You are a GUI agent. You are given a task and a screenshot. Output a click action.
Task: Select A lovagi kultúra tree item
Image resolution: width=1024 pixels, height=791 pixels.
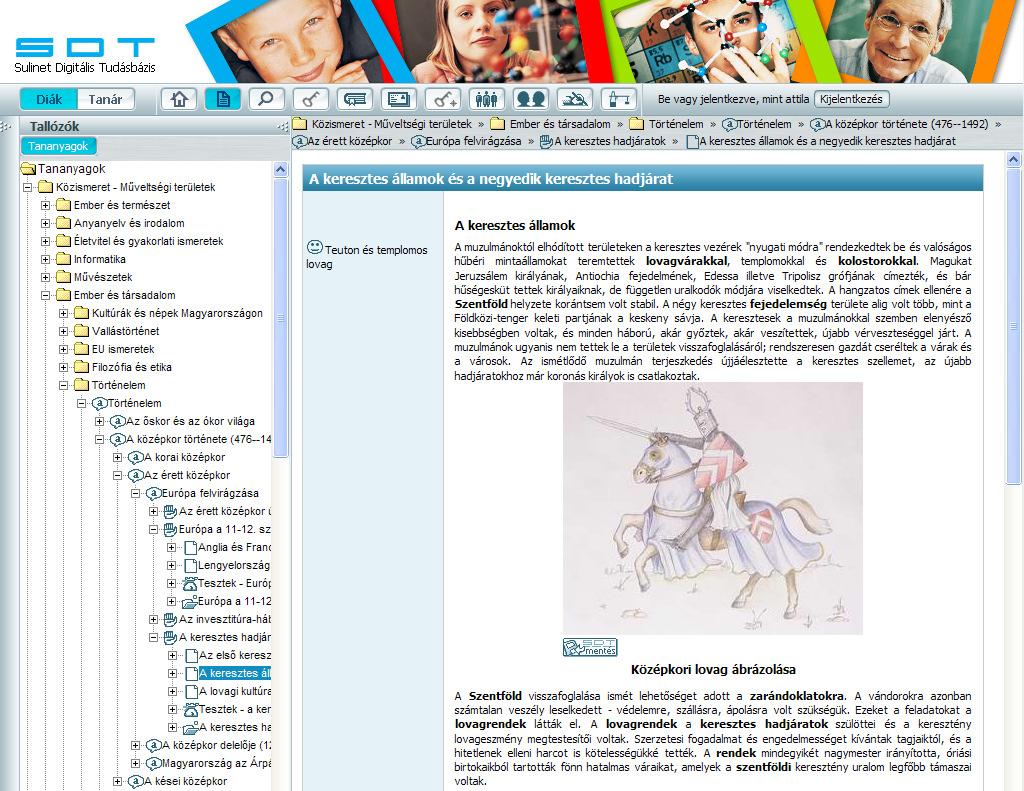[x=234, y=691]
